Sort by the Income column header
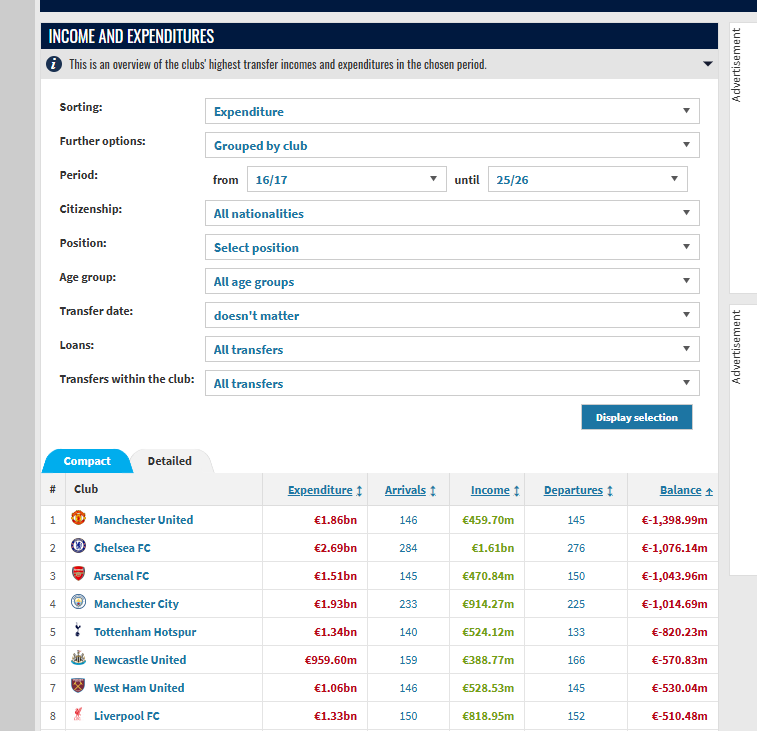Viewport: 757px width, 731px height. click(490, 490)
